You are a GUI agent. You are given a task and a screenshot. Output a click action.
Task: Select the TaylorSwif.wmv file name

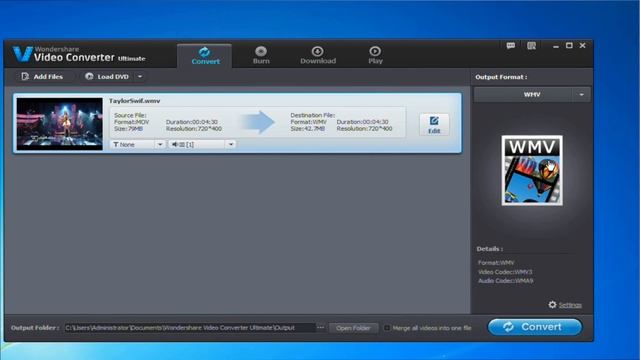pyautogui.click(x=134, y=101)
